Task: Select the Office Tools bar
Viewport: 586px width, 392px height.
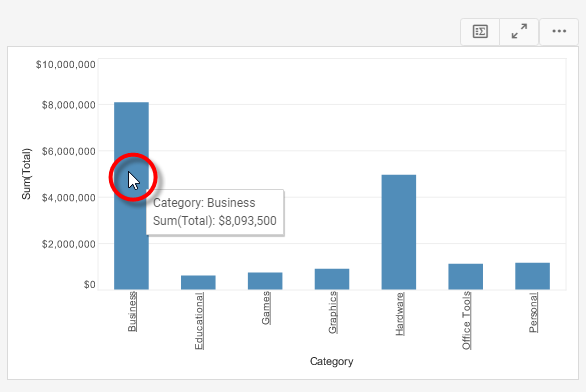Action: click(x=466, y=277)
